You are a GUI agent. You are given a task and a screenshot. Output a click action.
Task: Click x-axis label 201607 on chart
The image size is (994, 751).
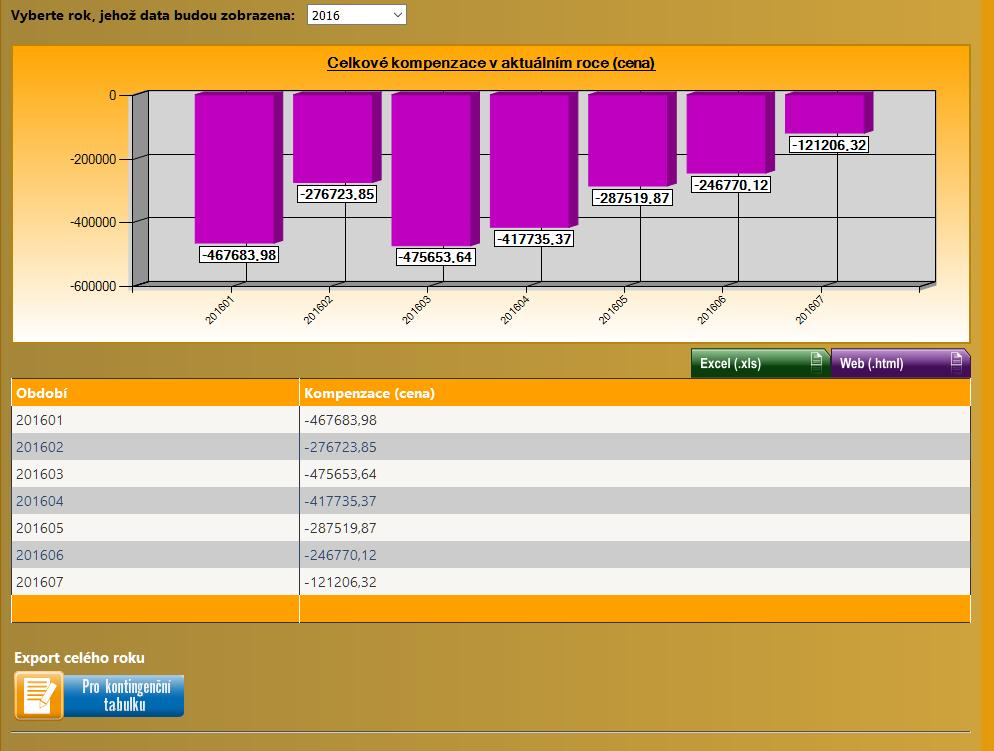point(810,310)
